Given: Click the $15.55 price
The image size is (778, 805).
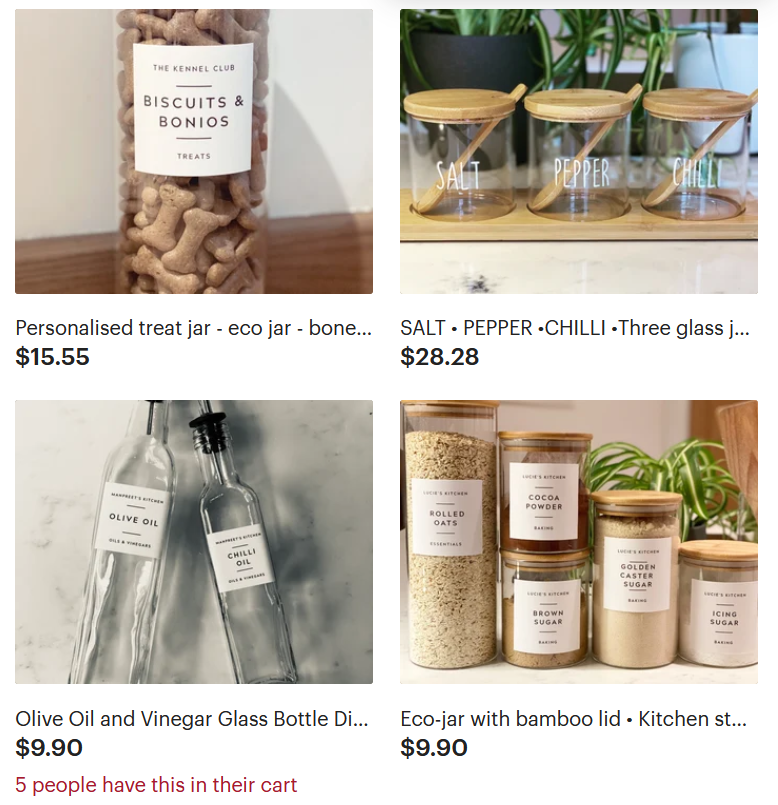Looking at the screenshot, I should (52, 357).
